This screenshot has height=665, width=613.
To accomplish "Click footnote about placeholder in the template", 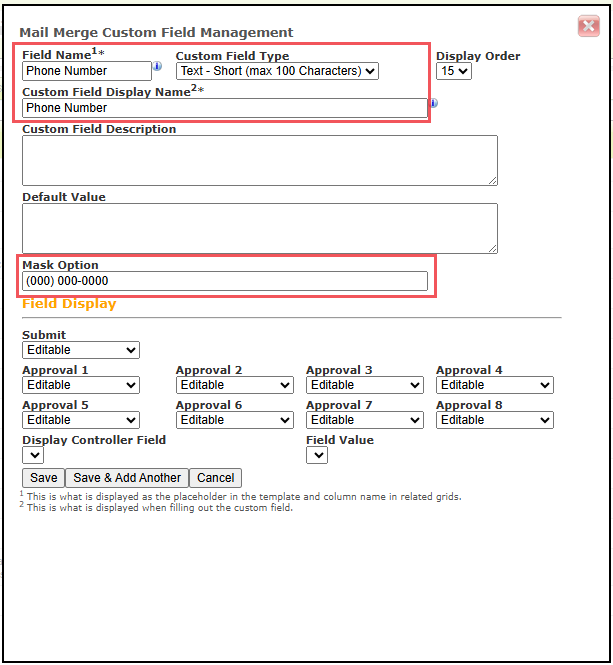I will click(241, 496).
